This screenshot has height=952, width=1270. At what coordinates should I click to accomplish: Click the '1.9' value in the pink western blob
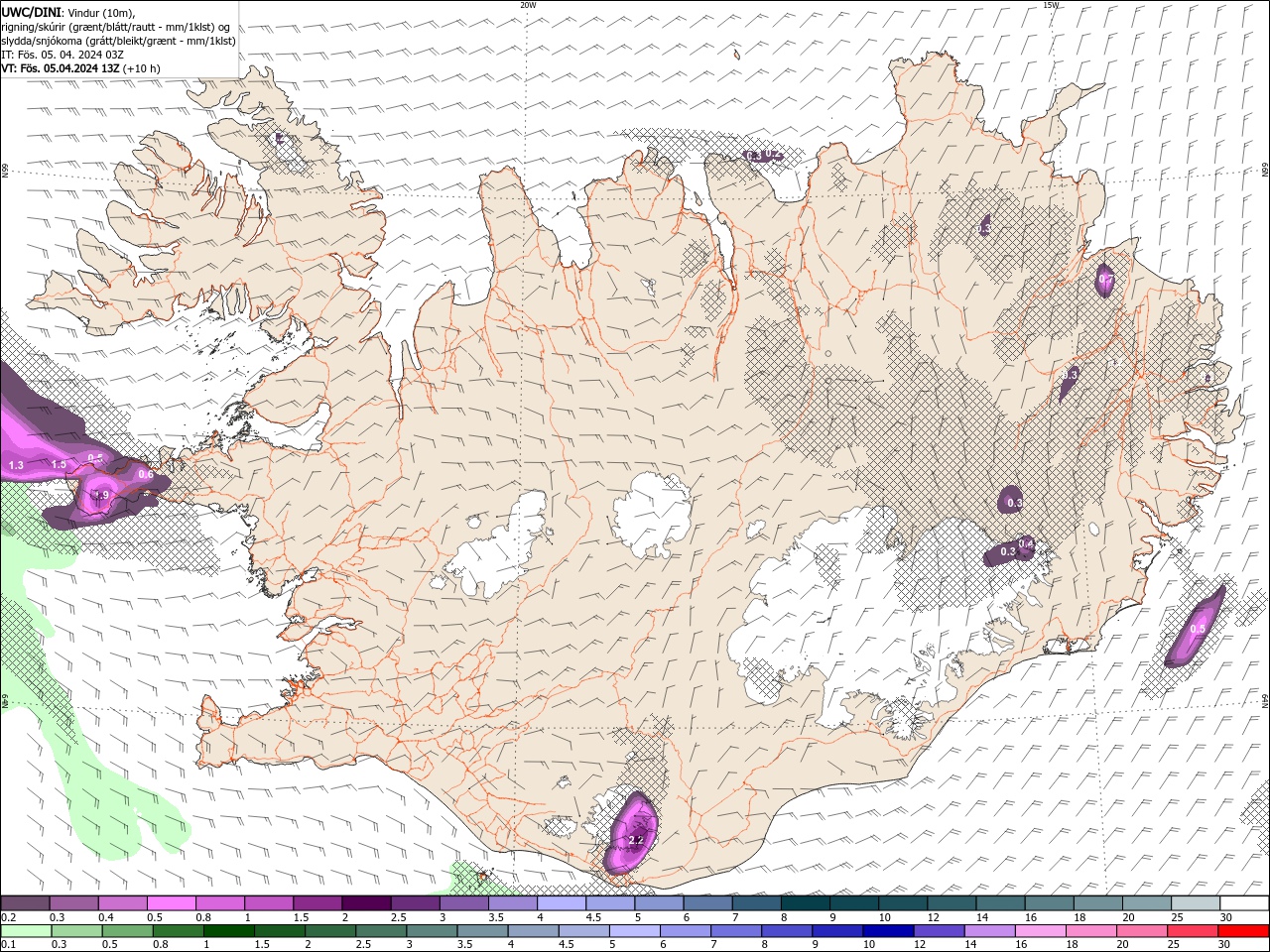click(x=100, y=496)
